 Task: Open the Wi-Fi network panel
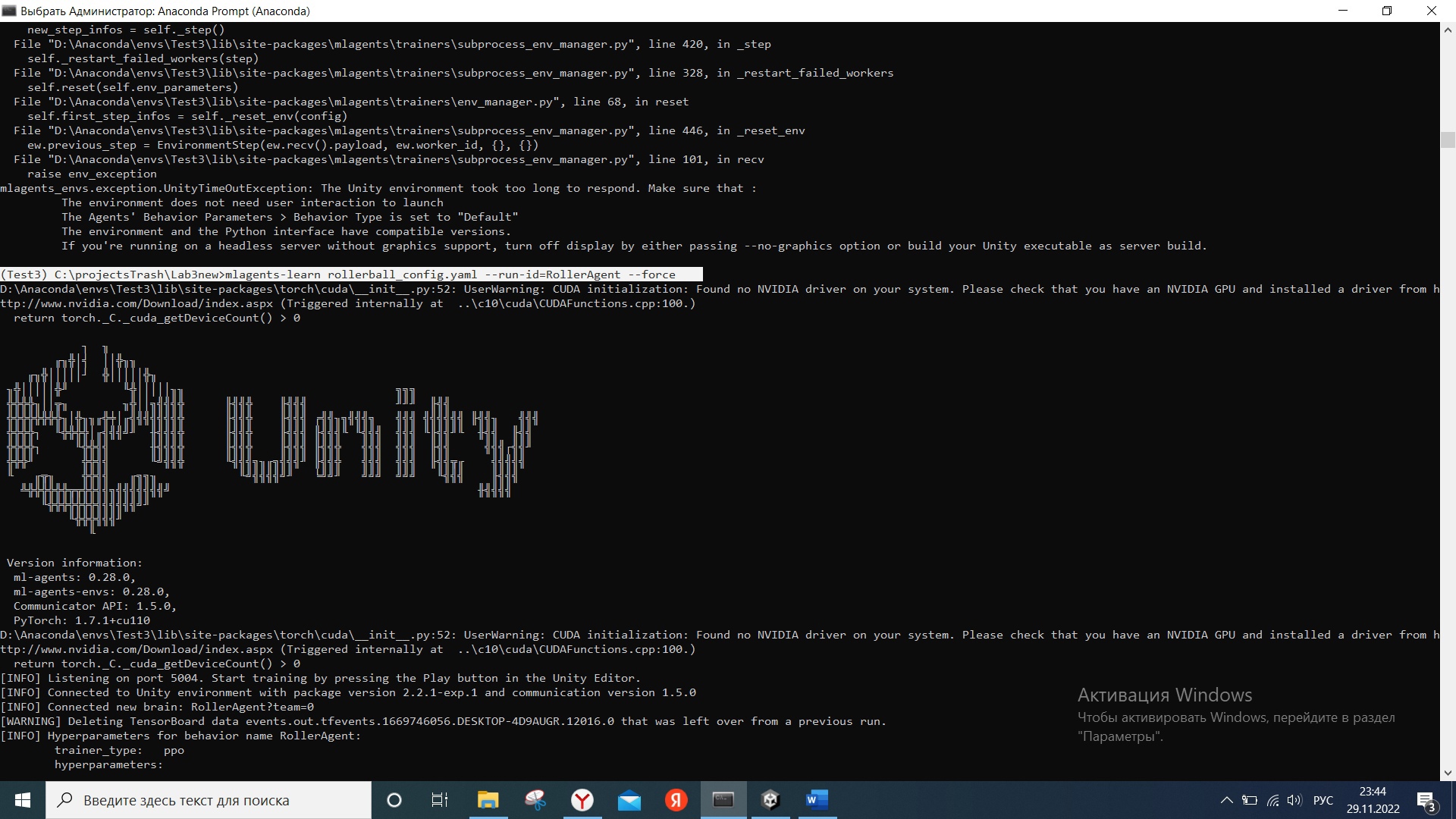click(x=1272, y=800)
